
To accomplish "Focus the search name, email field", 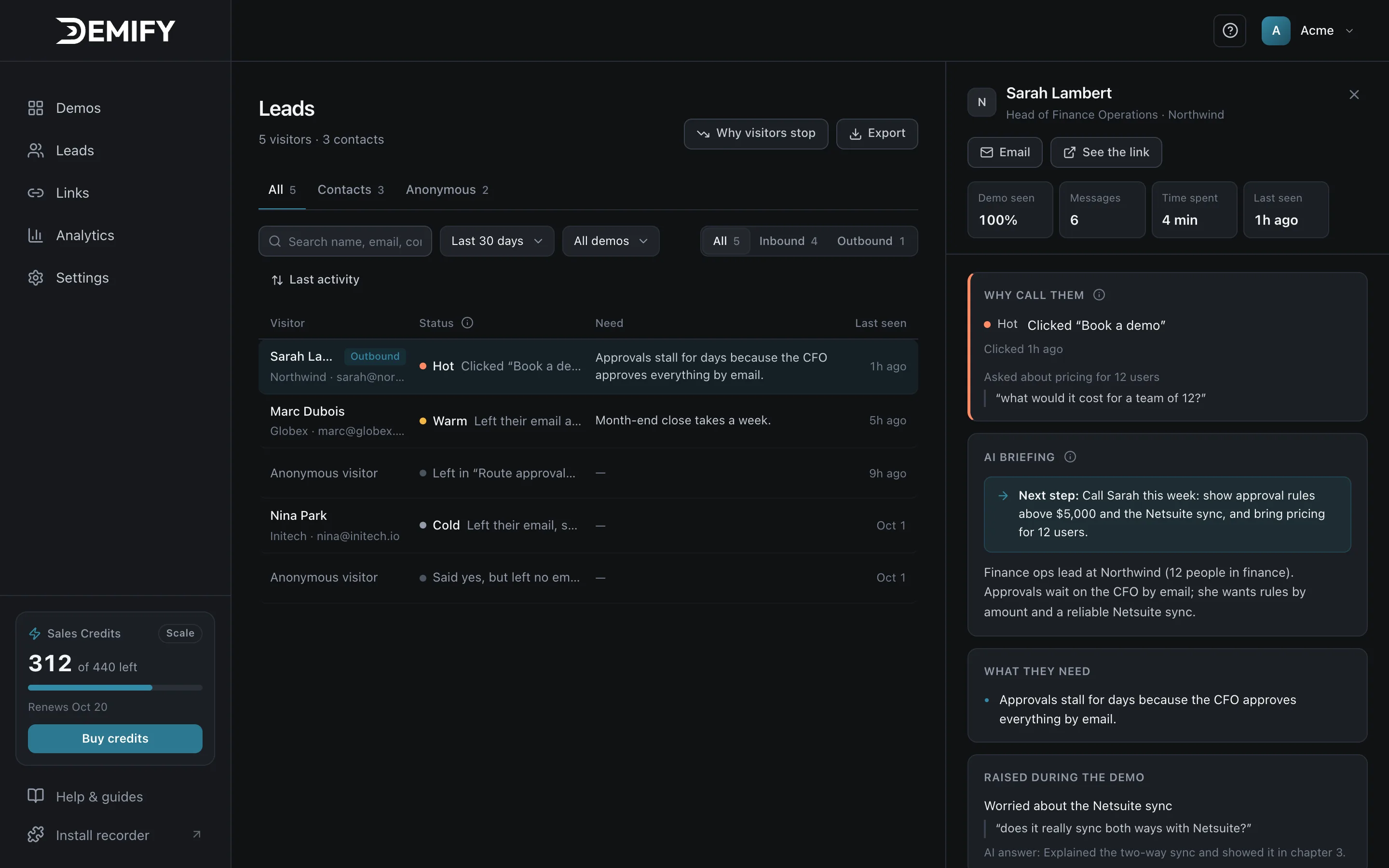I will tap(345, 241).
